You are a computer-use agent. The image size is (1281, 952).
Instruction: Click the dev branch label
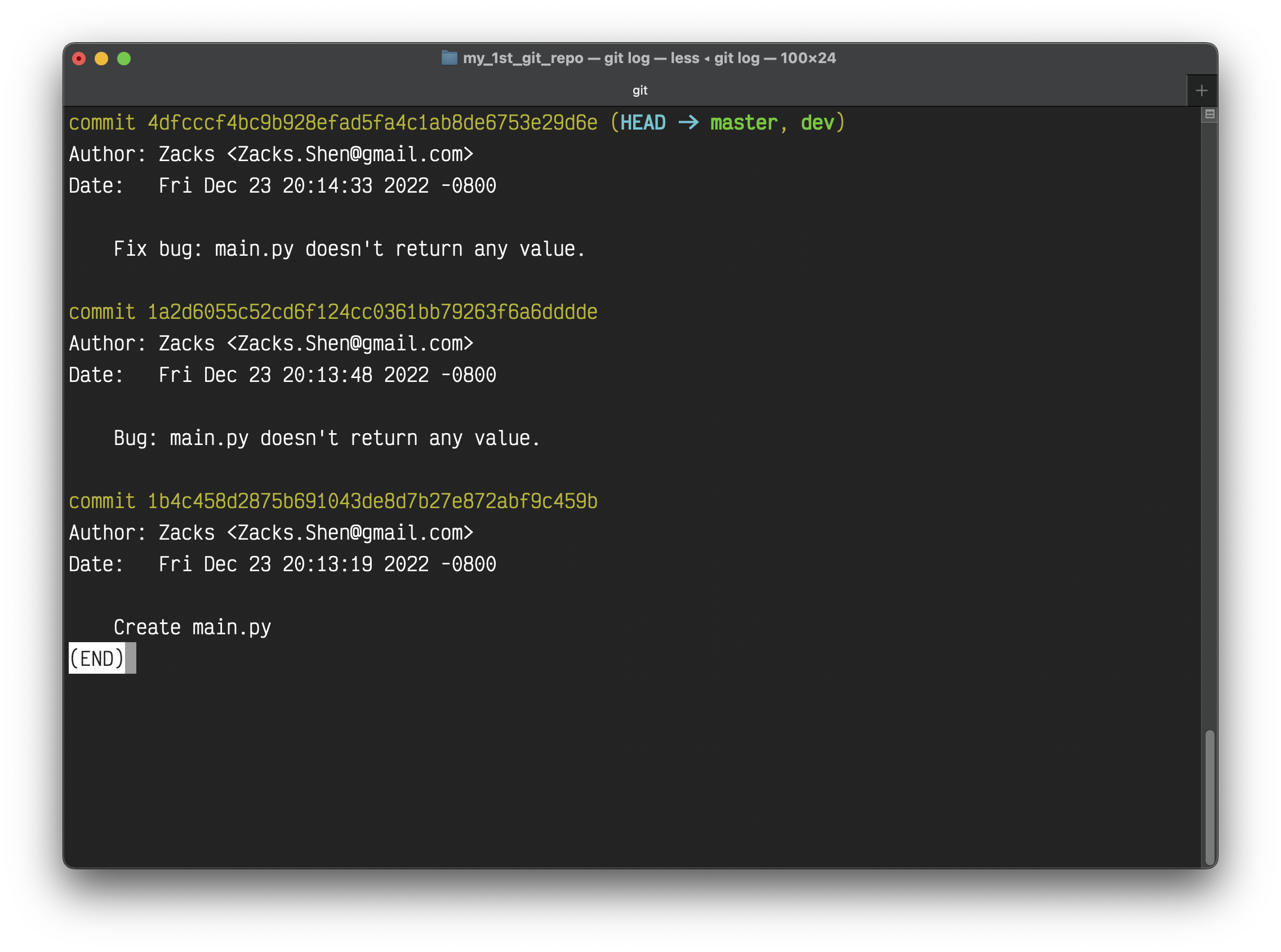(817, 123)
